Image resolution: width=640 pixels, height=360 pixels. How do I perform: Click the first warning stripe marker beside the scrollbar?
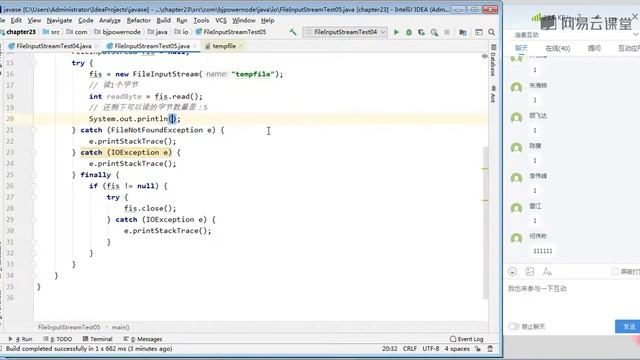485,169
